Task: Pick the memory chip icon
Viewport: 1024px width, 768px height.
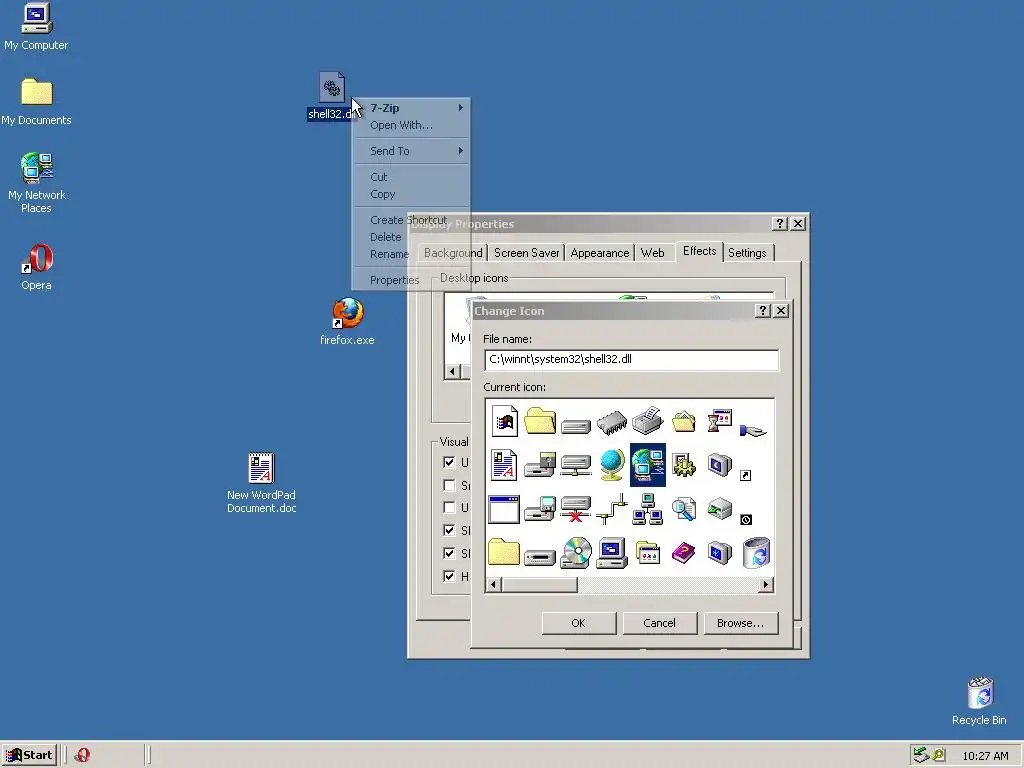Action: pyautogui.click(x=611, y=423)
